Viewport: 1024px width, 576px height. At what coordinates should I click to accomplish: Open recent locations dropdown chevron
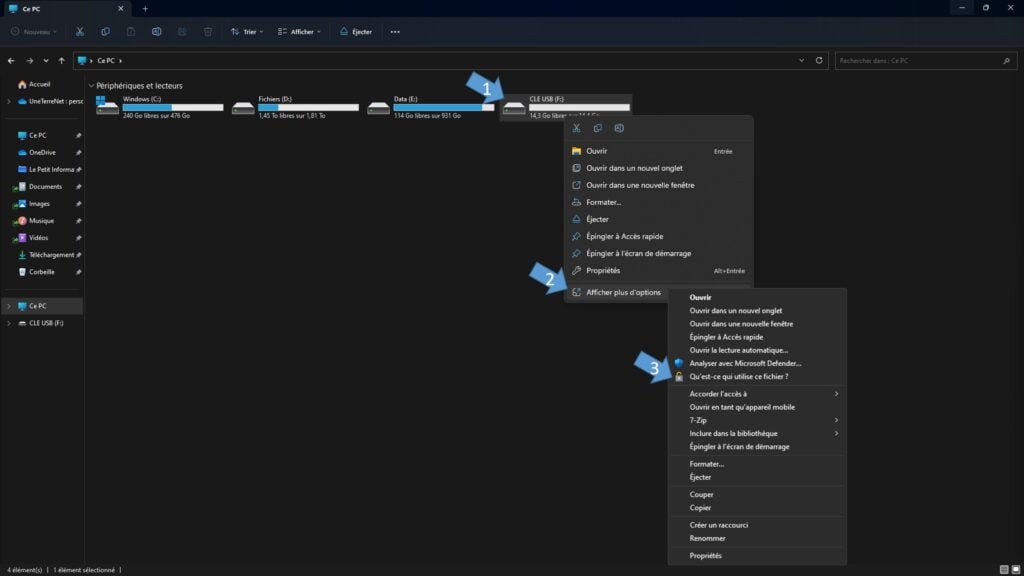(x=46, y=60)
